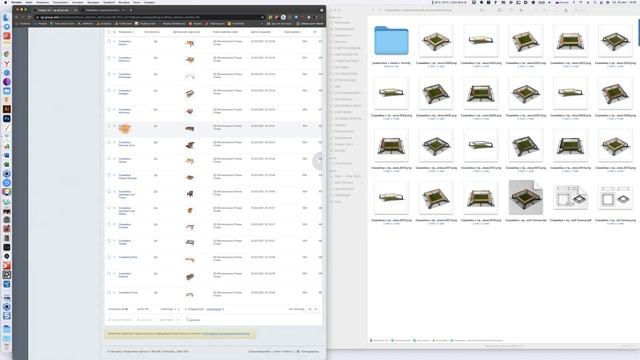Tick the select-all checkbox in table header
Image resolution: width=640 pixels, height=360 pixels.
point(109,32)
